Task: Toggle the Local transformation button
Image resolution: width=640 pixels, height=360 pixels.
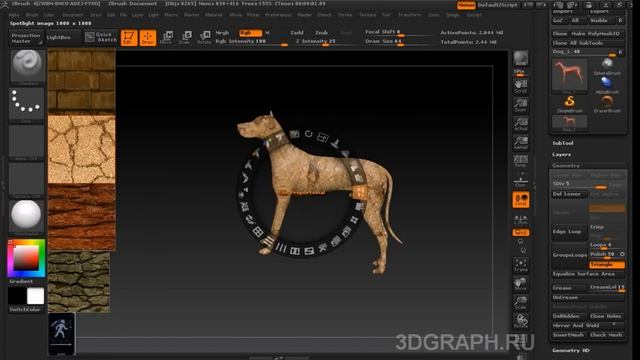Action: 520,200
